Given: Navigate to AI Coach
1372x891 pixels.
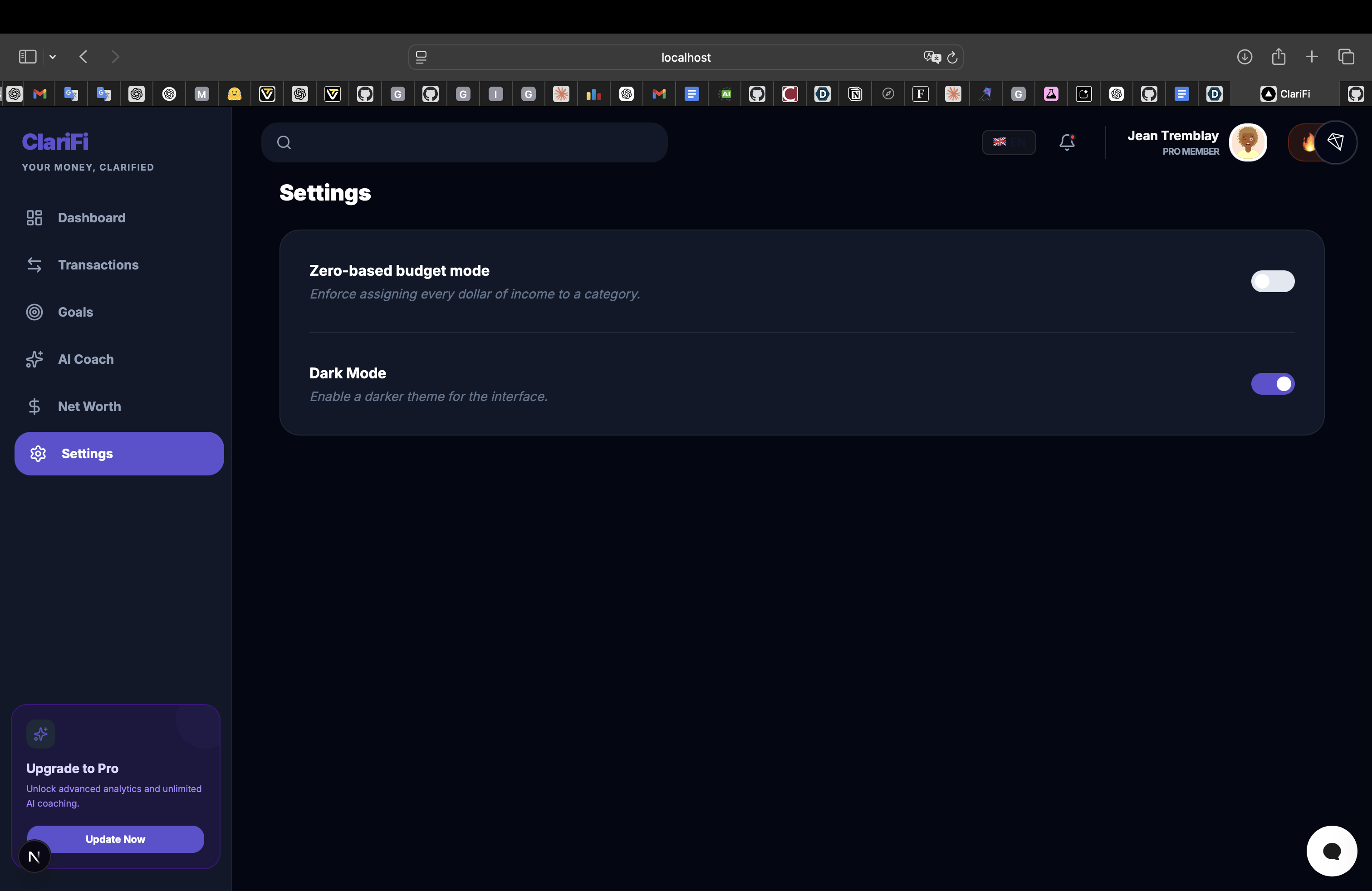Looking at the screenshot, I should [85, 360].
